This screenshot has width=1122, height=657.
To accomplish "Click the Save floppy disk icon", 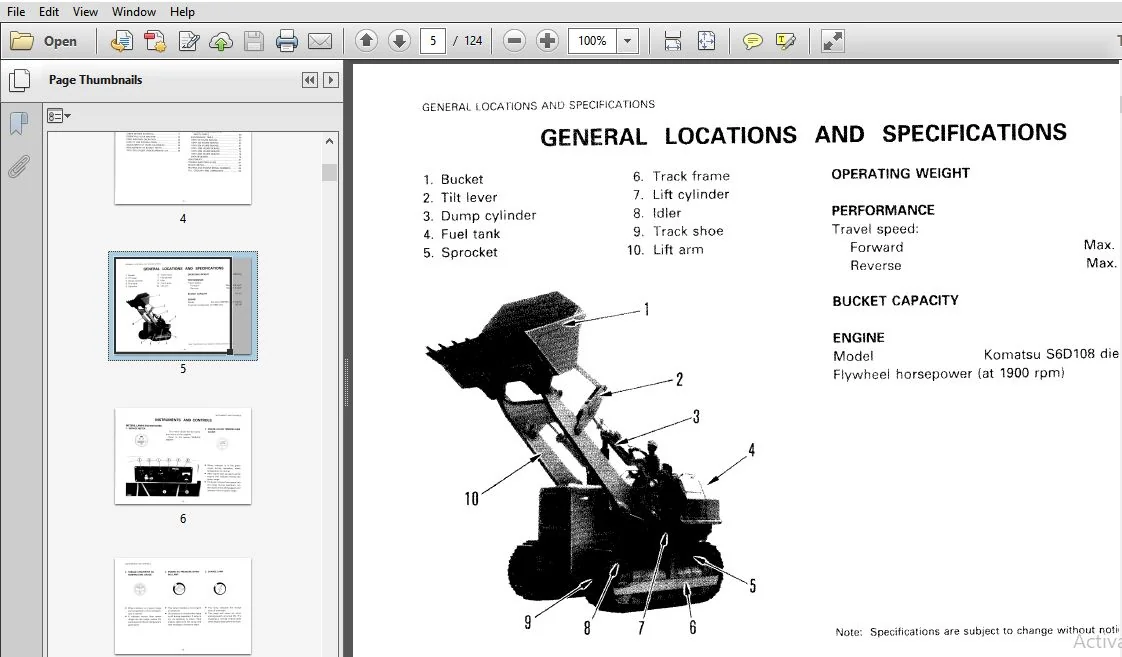I will [x=254, y=41].
